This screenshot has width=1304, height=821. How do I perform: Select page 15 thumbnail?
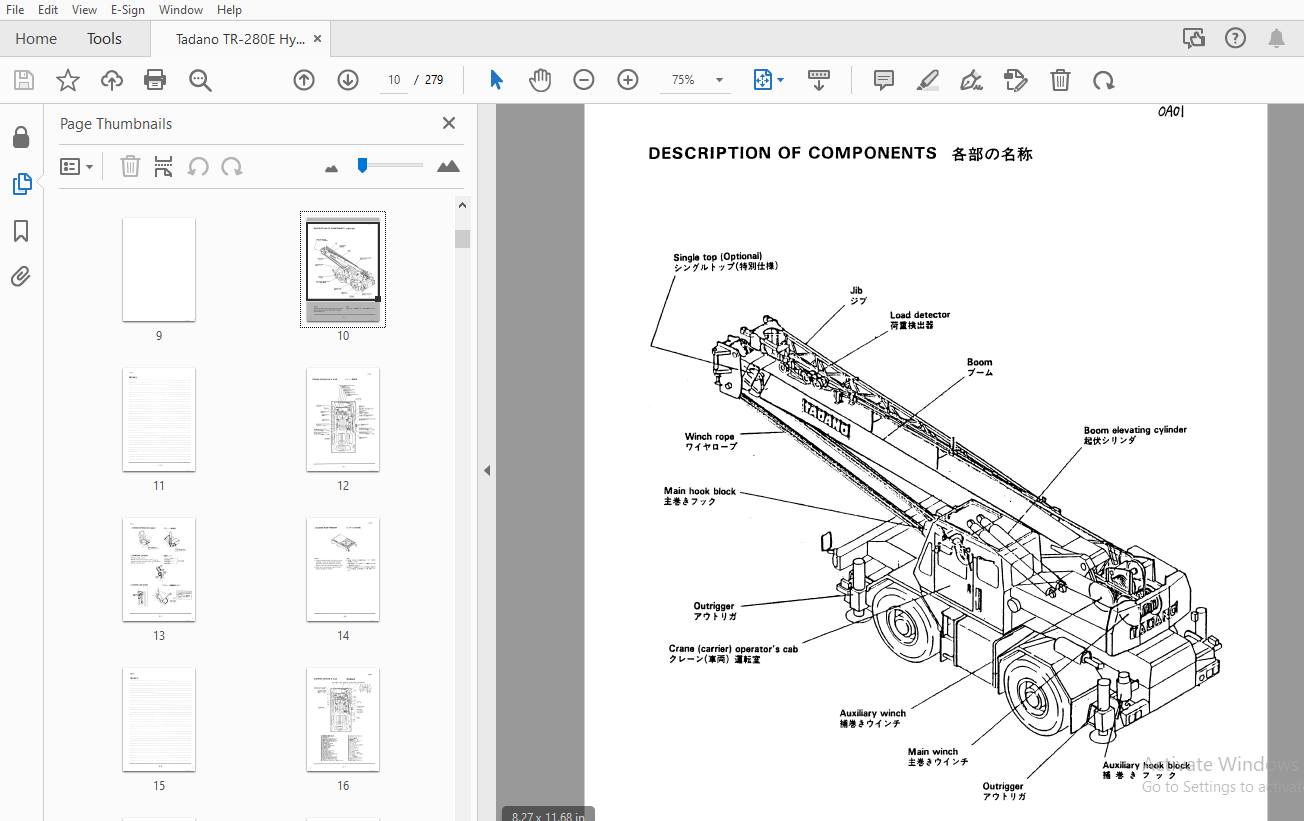159,720
